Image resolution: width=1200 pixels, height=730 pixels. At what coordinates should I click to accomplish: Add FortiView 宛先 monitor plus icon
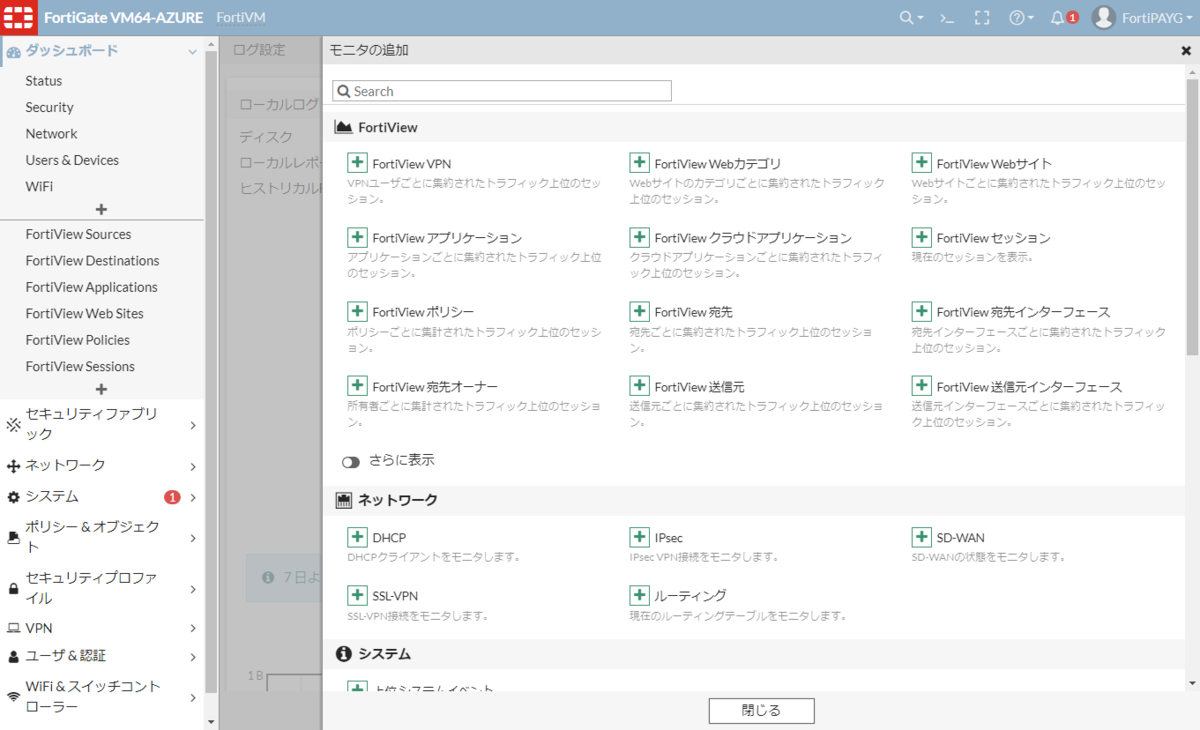(639, 312)
